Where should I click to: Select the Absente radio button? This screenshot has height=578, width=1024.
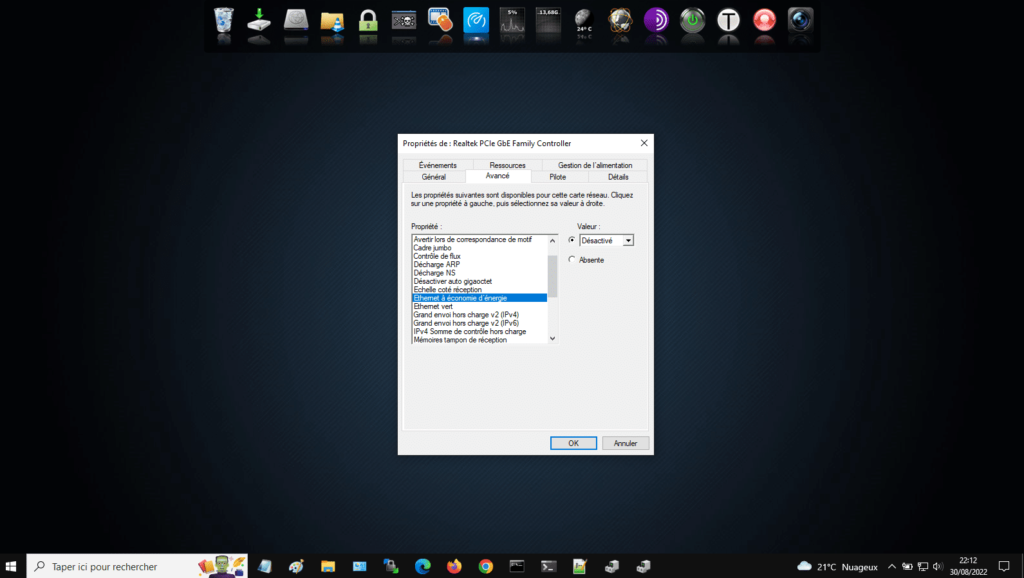pyautogui.click(x=572, y=260)
